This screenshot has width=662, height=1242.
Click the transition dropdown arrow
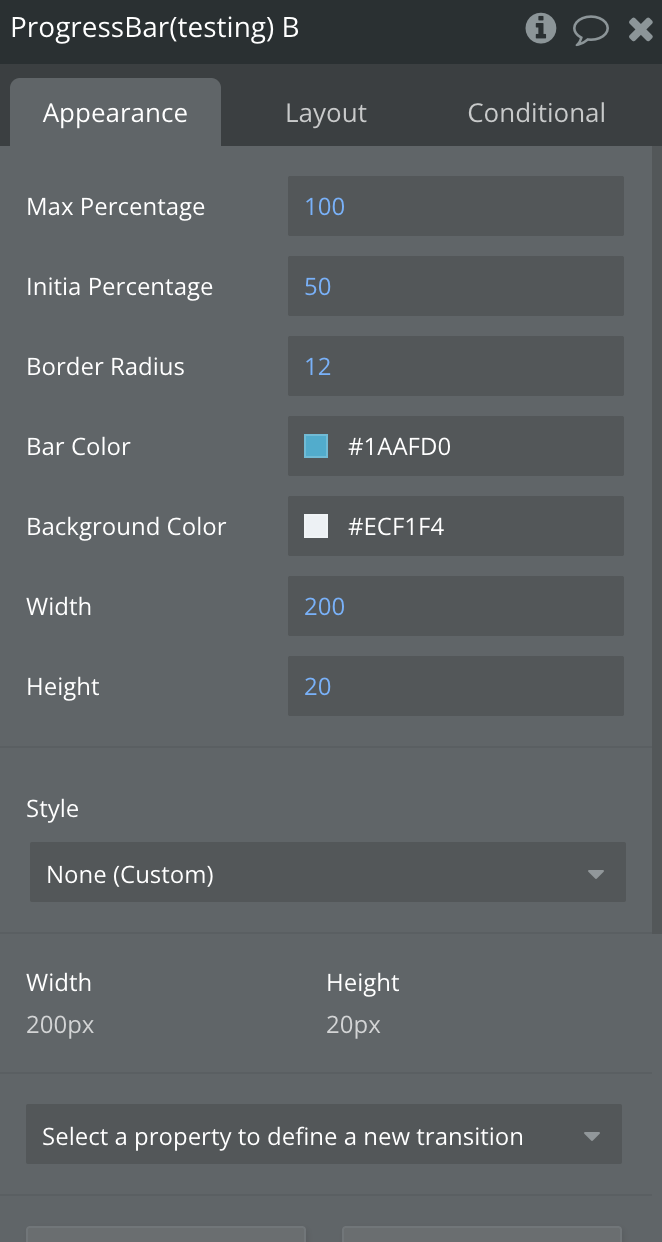592,1137
